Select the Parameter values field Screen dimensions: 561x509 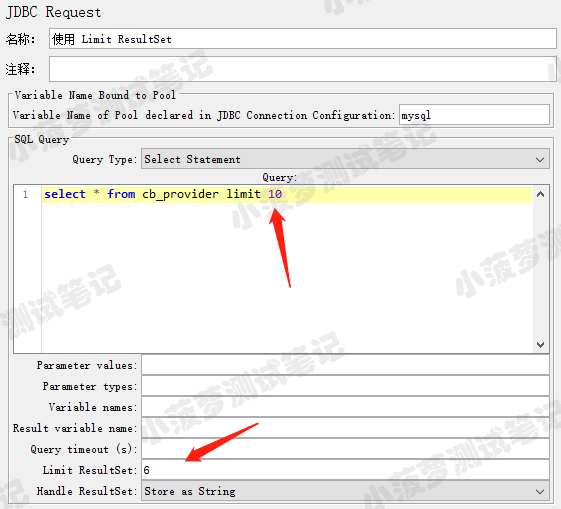point(345,365)
